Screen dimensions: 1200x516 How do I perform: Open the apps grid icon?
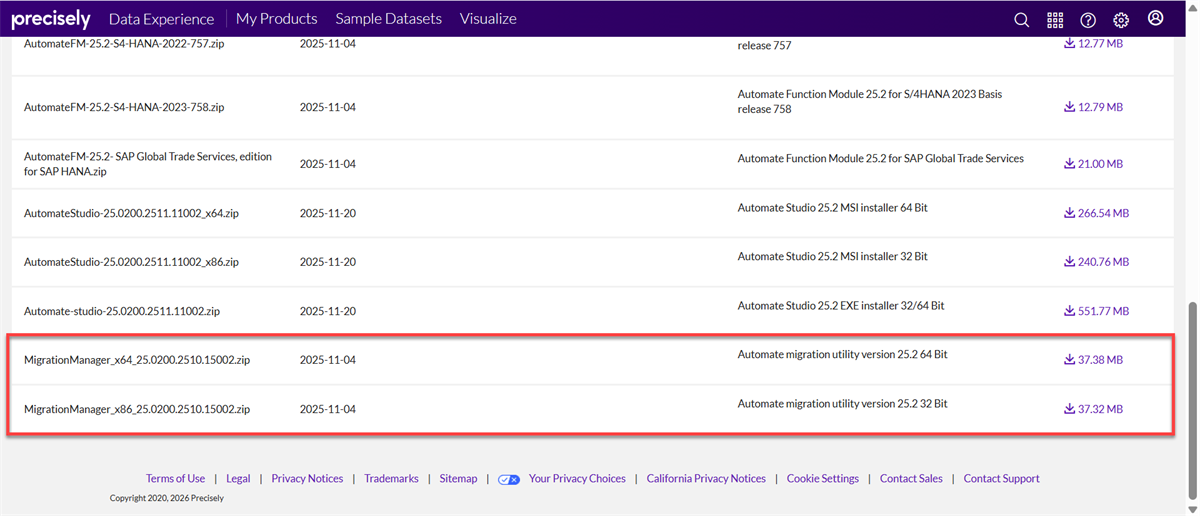(1055, 20)
